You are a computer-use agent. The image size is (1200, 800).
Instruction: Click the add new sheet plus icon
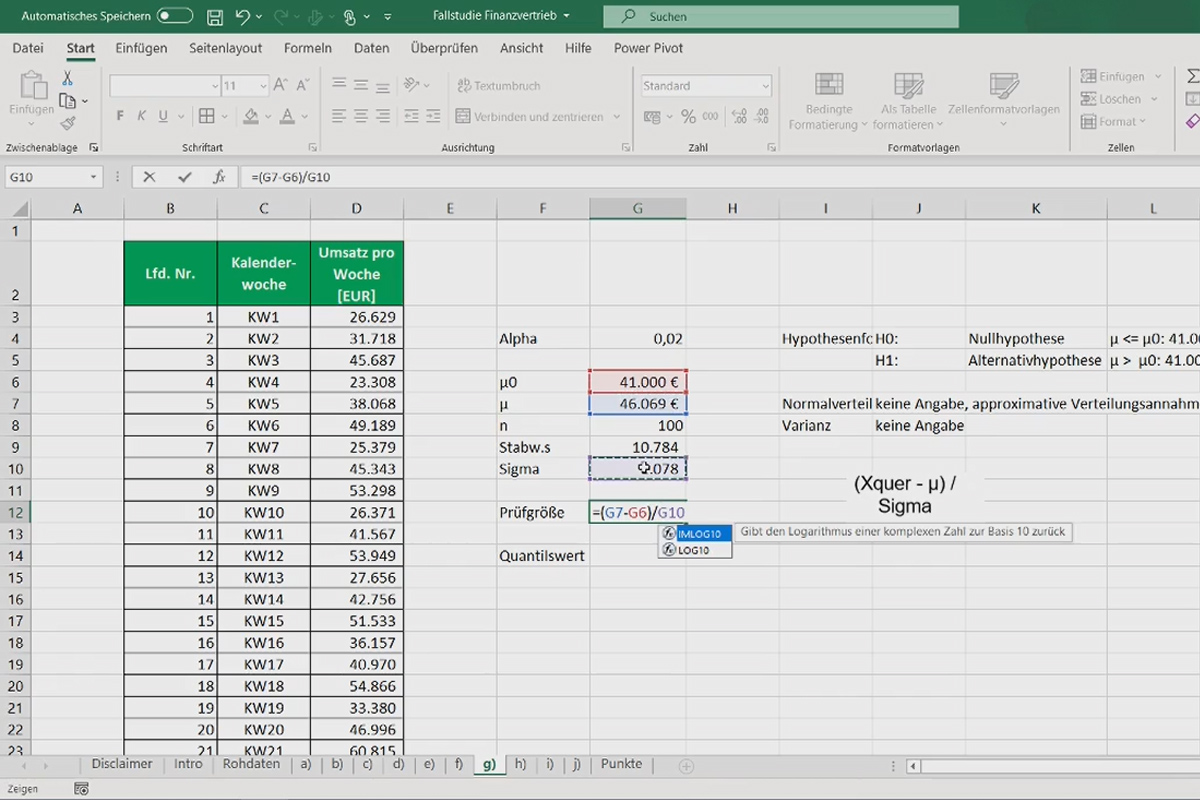[686, 766]
